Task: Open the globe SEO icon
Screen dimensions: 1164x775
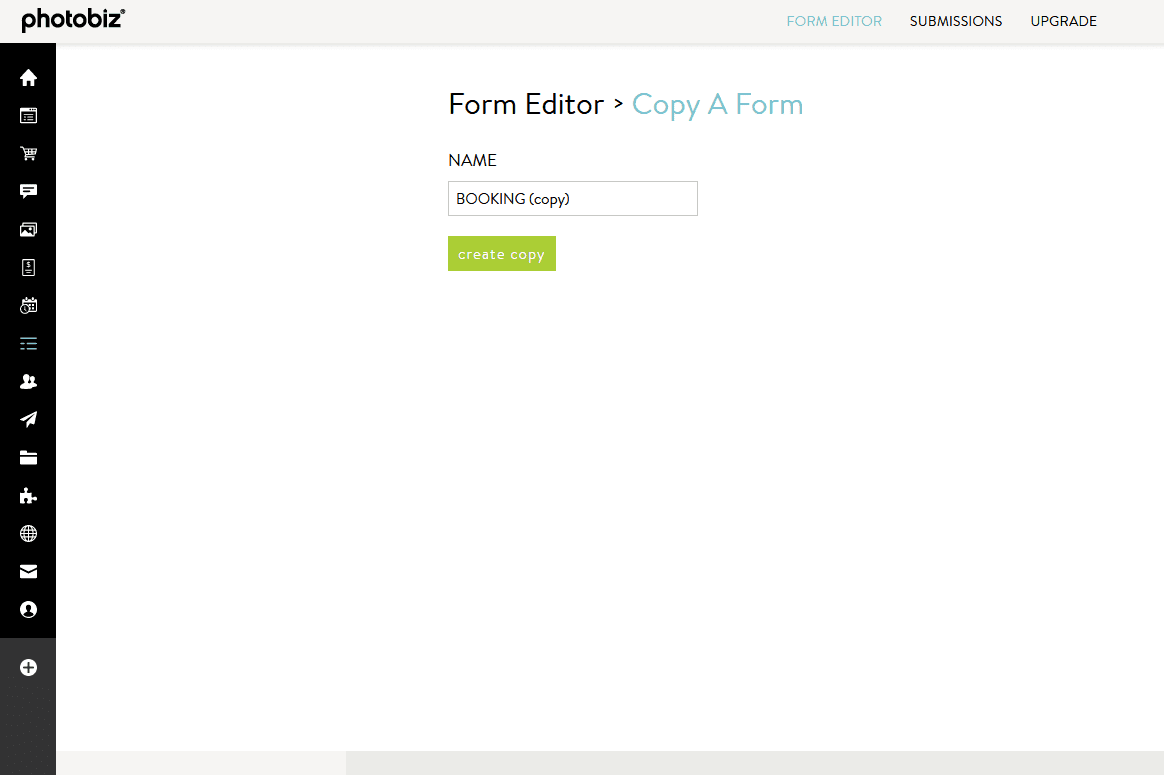Action: [x=28, y=533]
